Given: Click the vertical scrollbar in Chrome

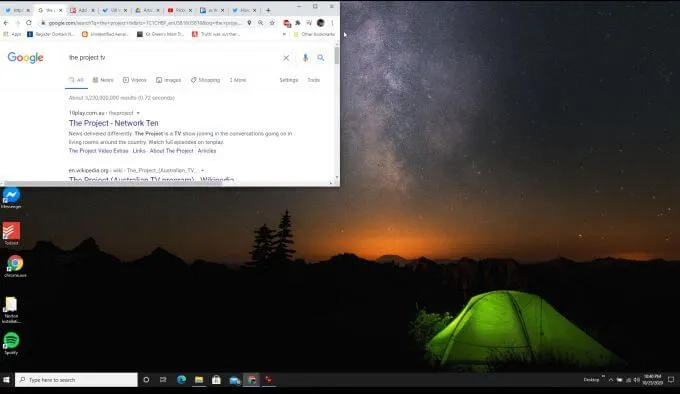Looking at the screenshot, I should pyautogui.click(x=337, y=56).
